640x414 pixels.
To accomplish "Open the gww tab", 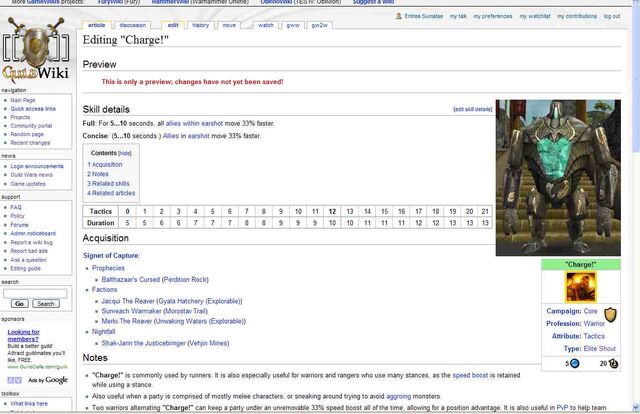I will point(293,25).
